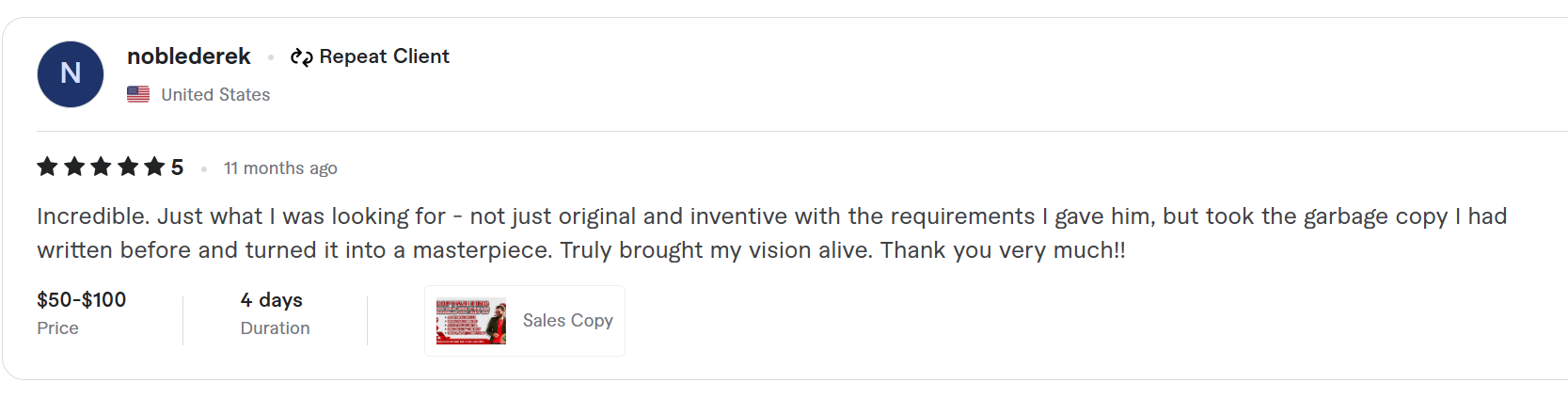The image size is (1568, 399).
Task: Click the $50-$100 price value
Action: point(81,300)
